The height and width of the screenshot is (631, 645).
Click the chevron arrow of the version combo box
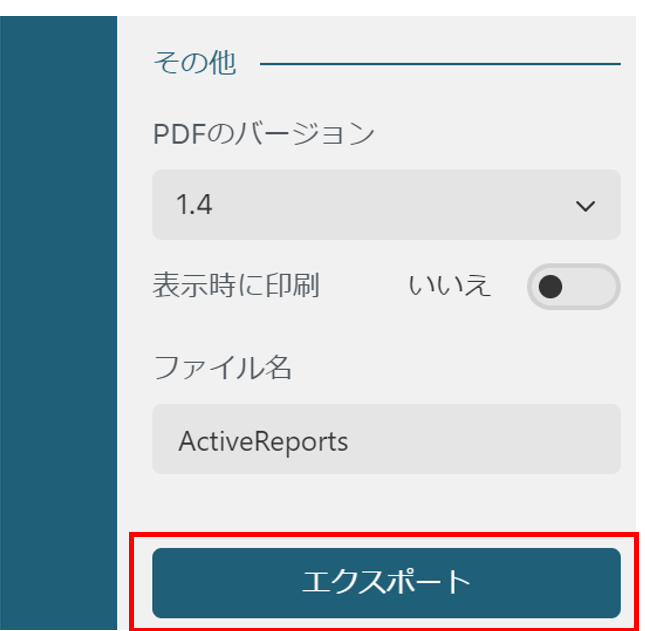coord(585,206)
